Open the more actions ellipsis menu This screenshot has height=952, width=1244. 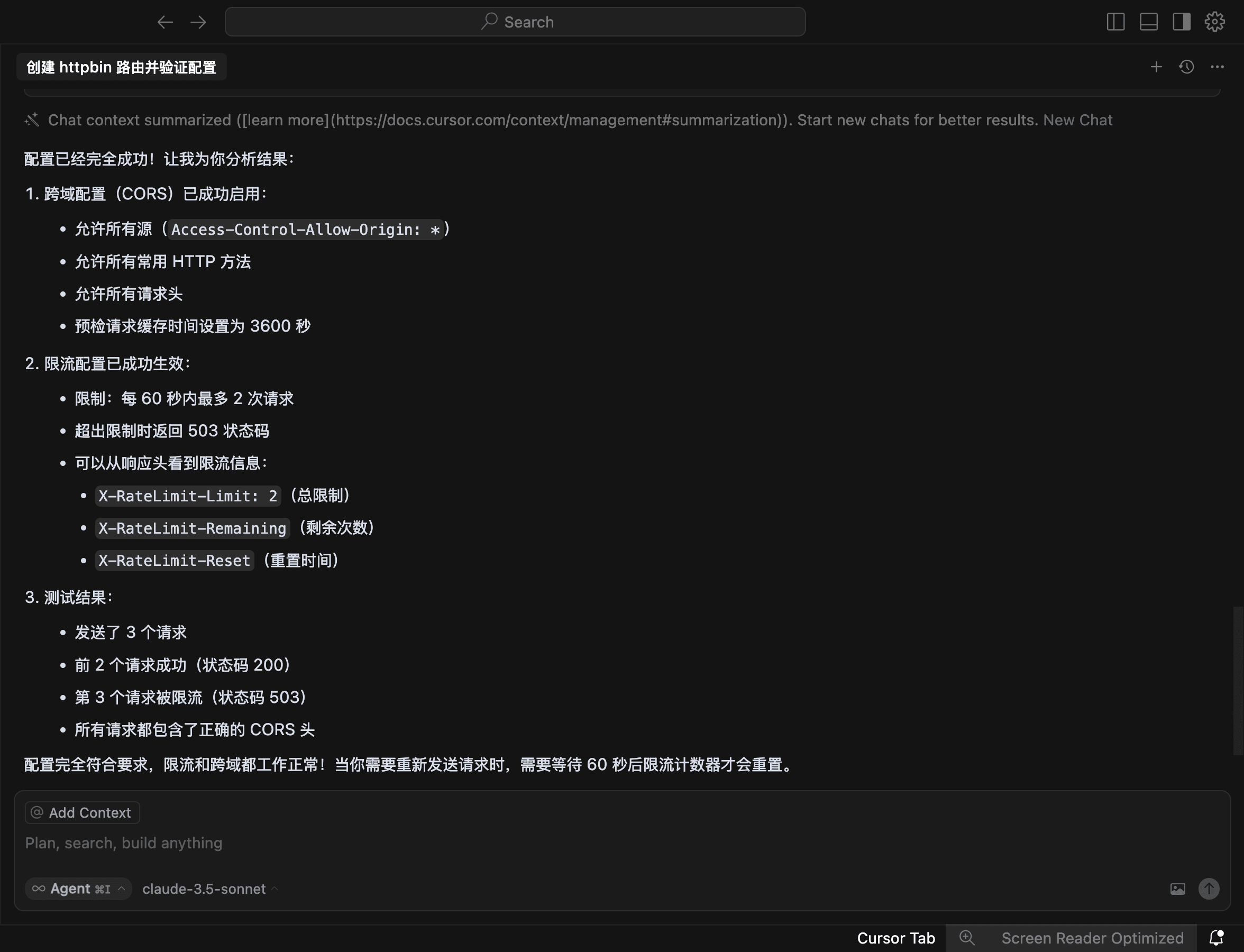[1218, 67]
